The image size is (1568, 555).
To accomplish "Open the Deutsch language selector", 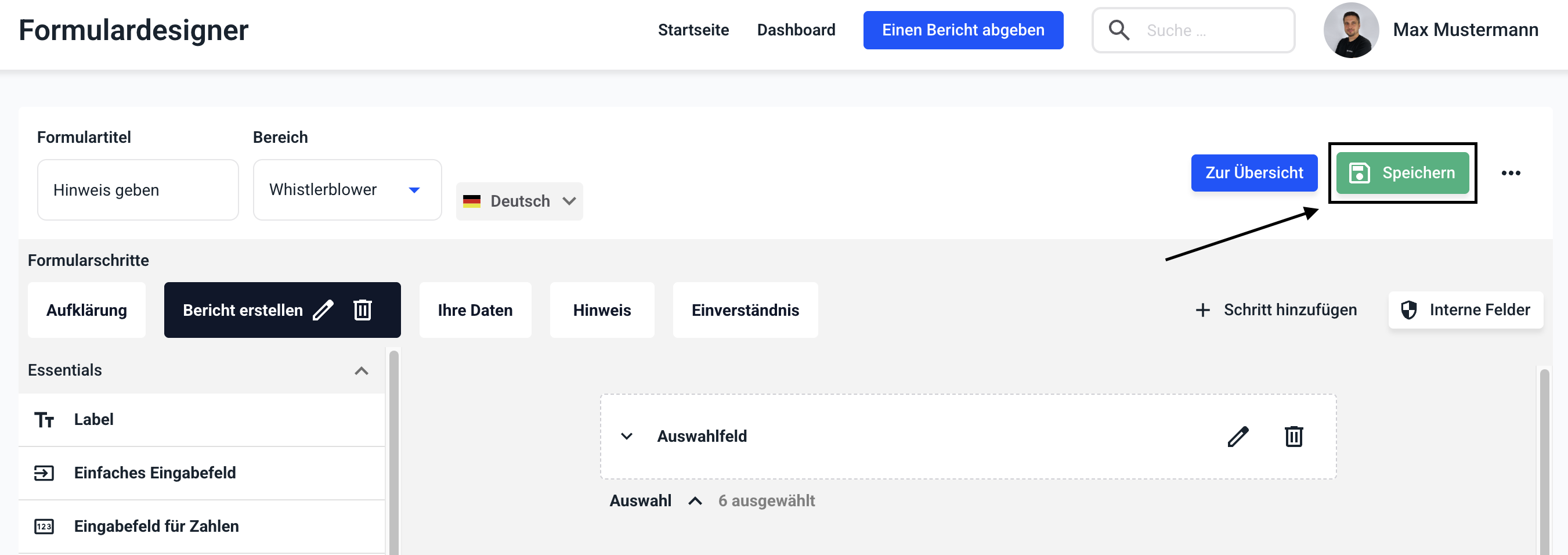I will pos(519,201).
